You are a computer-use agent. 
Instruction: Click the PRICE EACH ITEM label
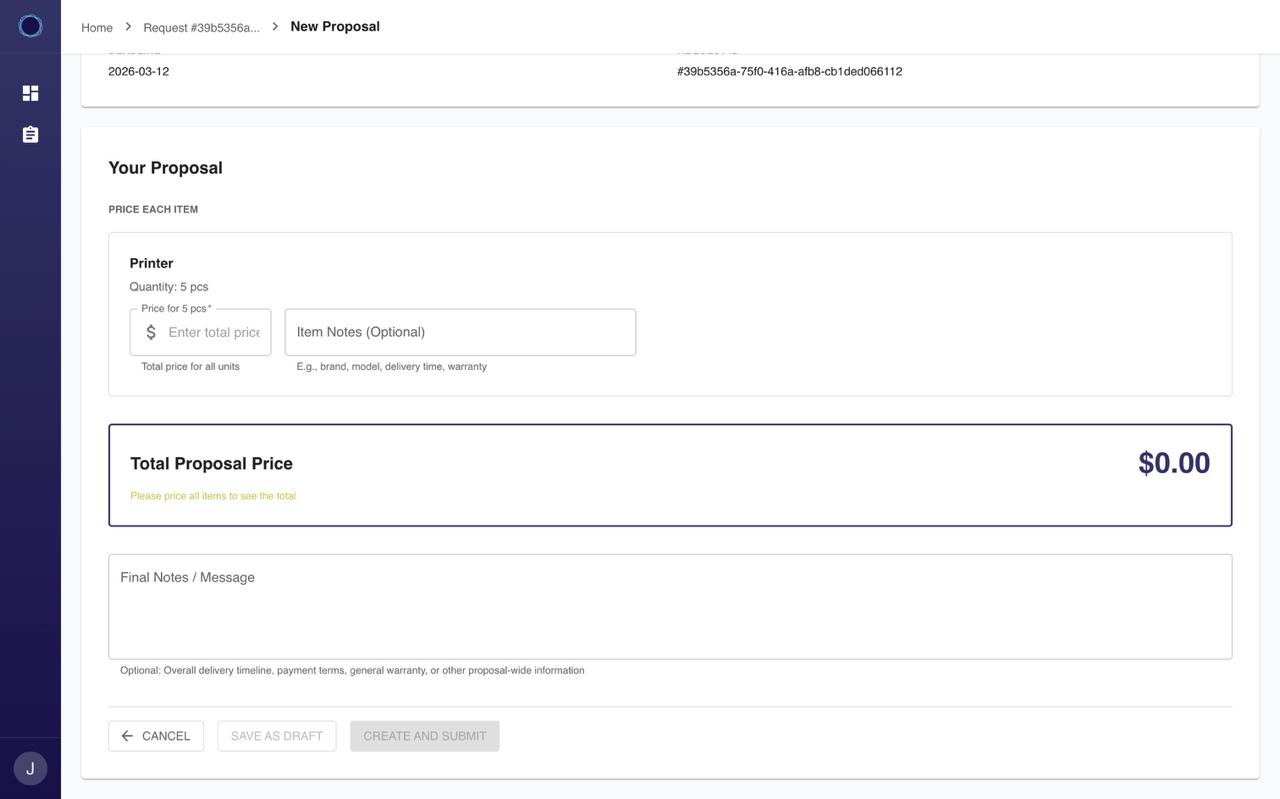tap(153, 210)
